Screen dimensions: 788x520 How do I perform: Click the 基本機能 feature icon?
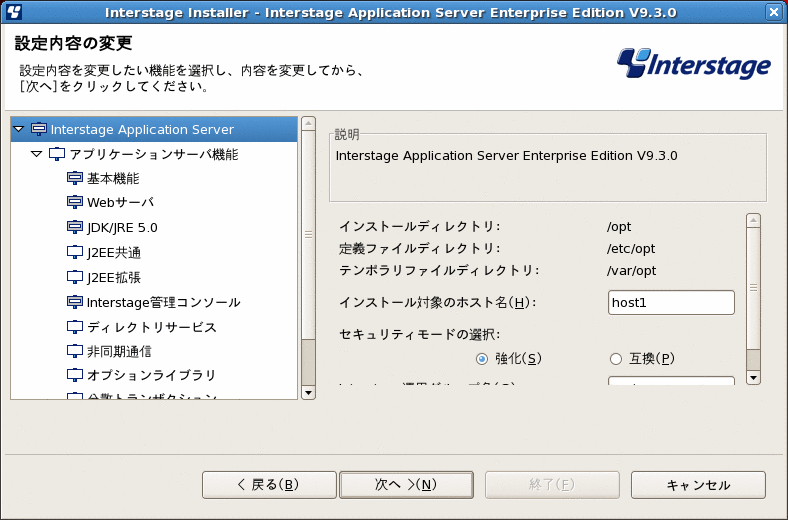[x=75, y=178]
